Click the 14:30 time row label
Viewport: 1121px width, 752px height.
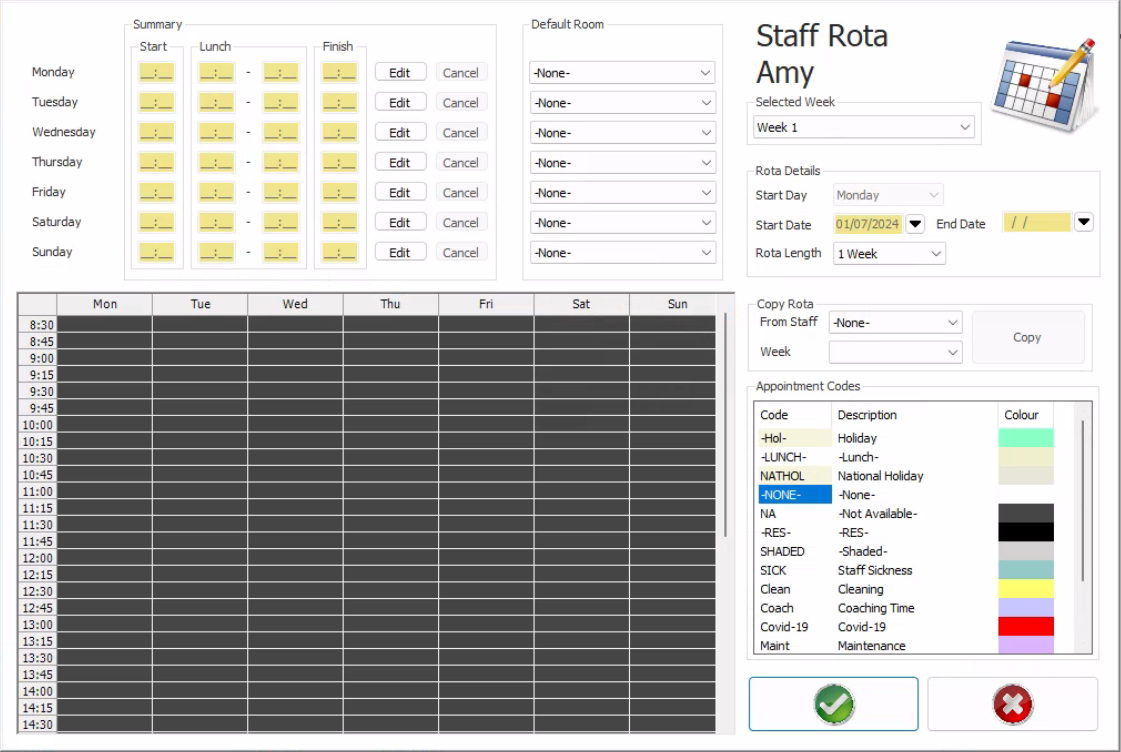pos(37,724)
